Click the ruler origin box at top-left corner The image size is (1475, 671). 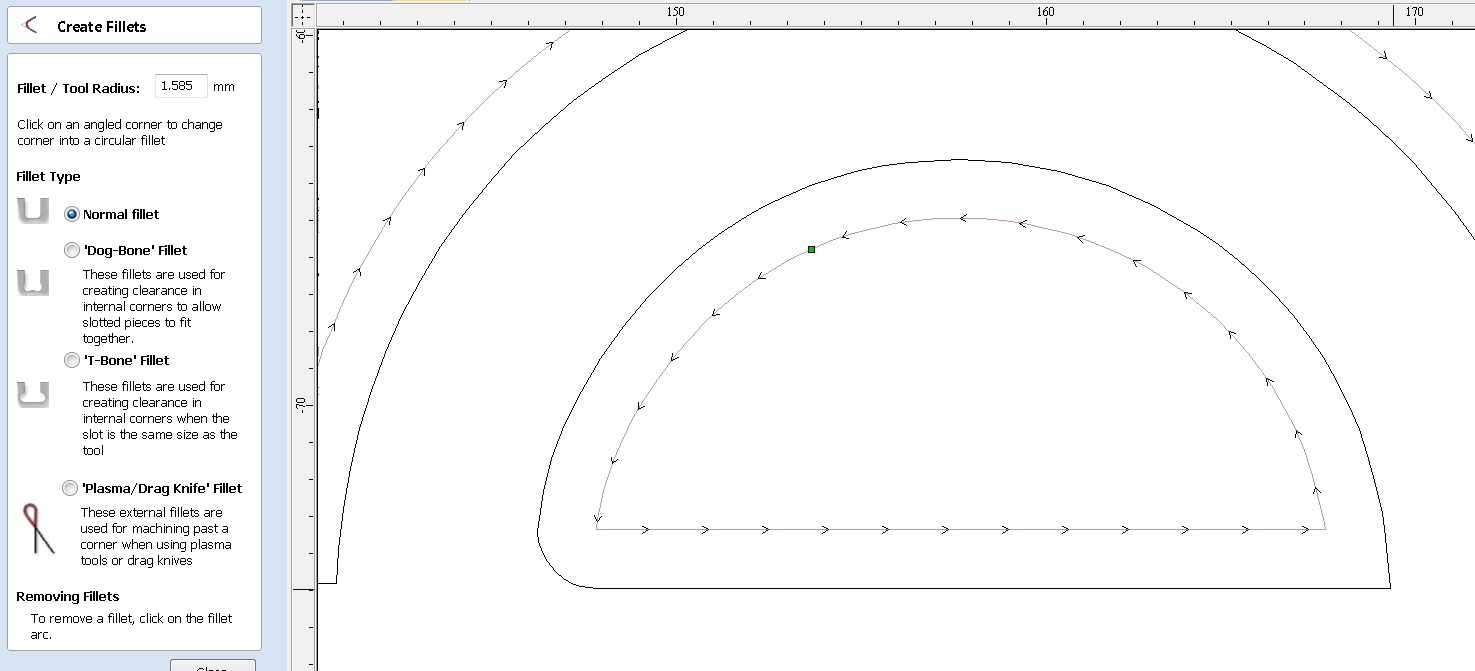(x=303, y=15)
